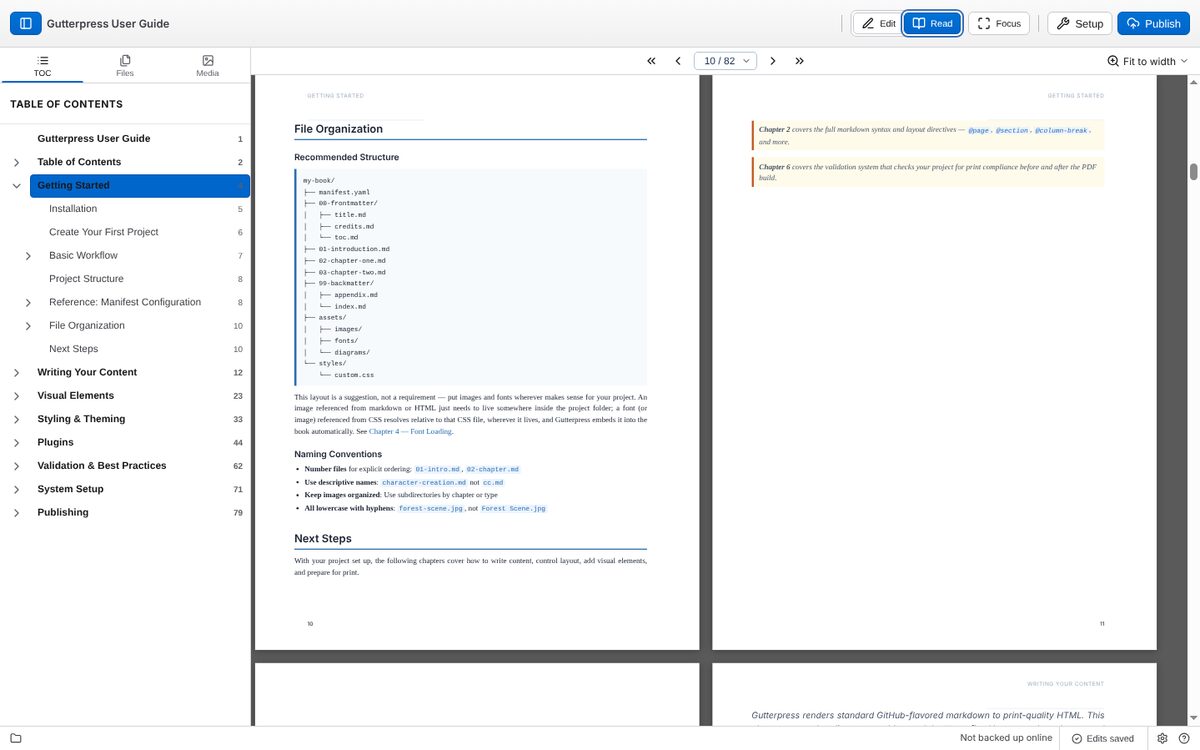This screenshot has width=1200, height=750.
Task: Click the Chapter 6 callout note
Action: (927, 172)
